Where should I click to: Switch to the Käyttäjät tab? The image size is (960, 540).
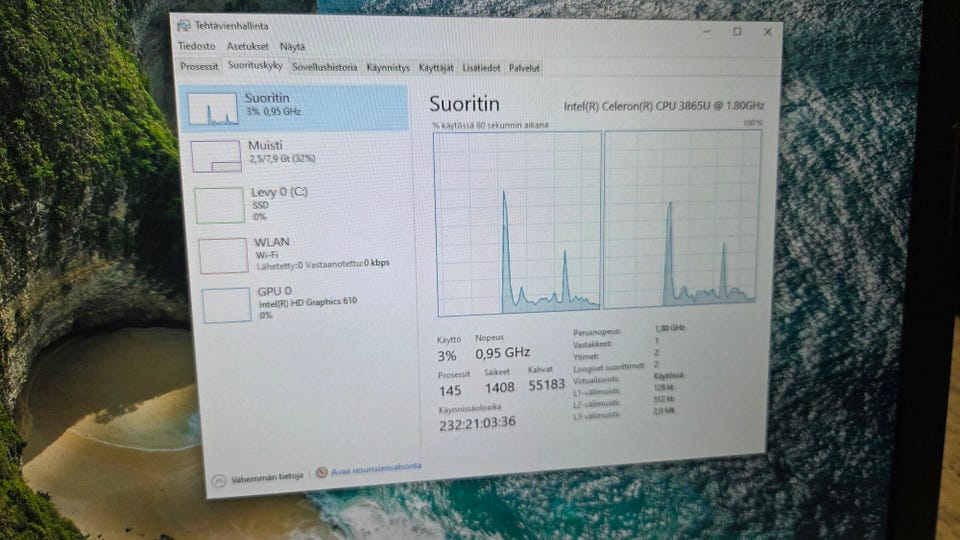tap(436, 68)
